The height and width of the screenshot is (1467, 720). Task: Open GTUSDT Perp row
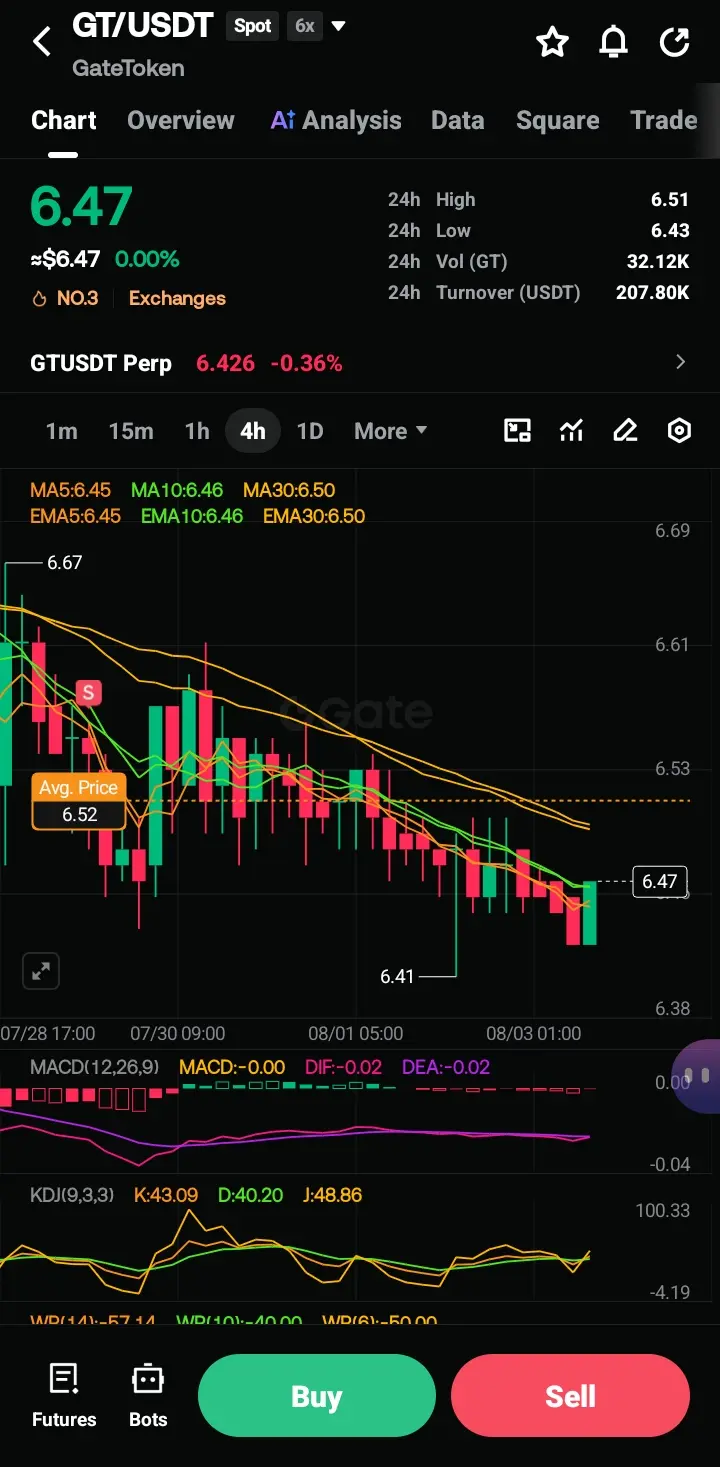tap(360, 362)
